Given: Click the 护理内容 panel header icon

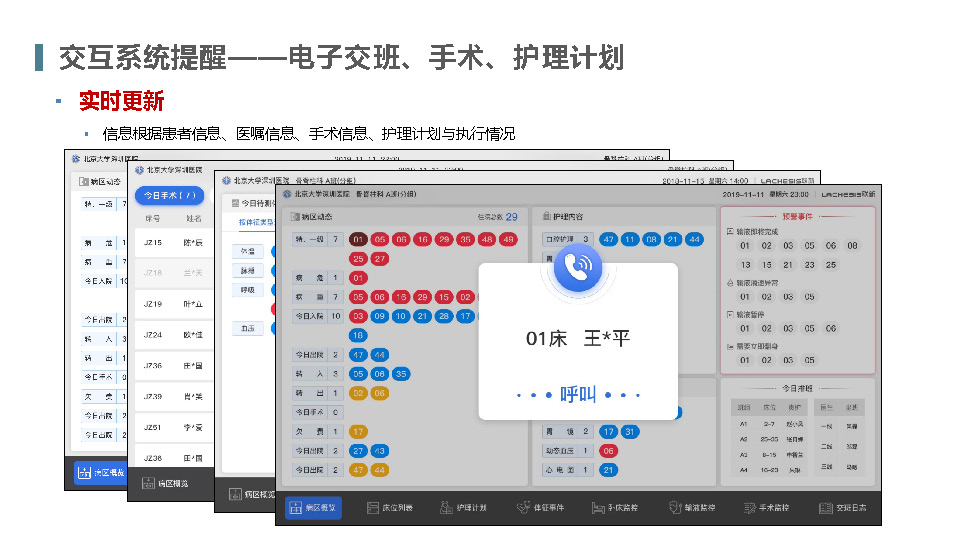Looking at the screenshot, I should pyautogui.click(x=547, y=216).
